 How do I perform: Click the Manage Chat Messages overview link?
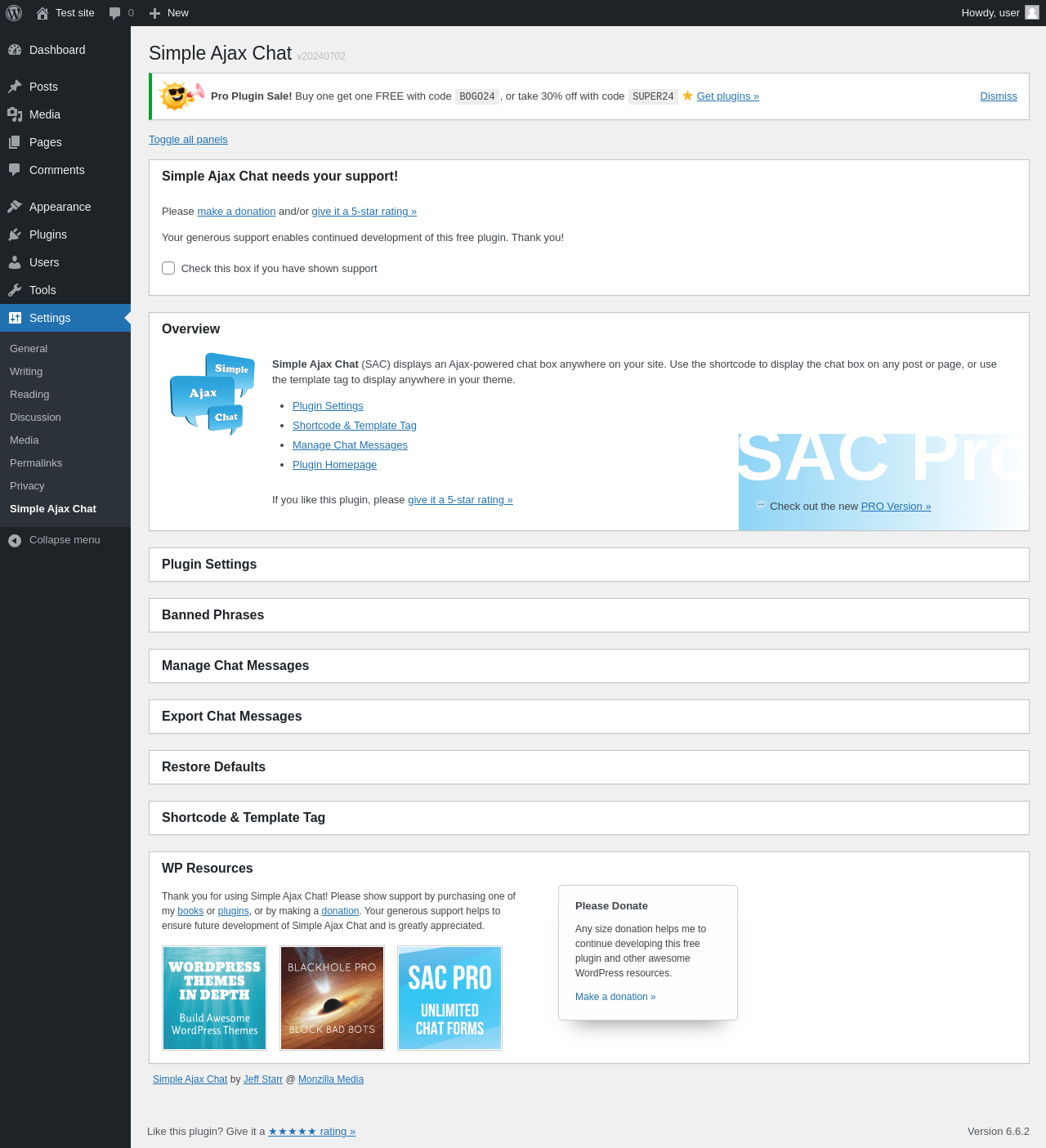350,445
